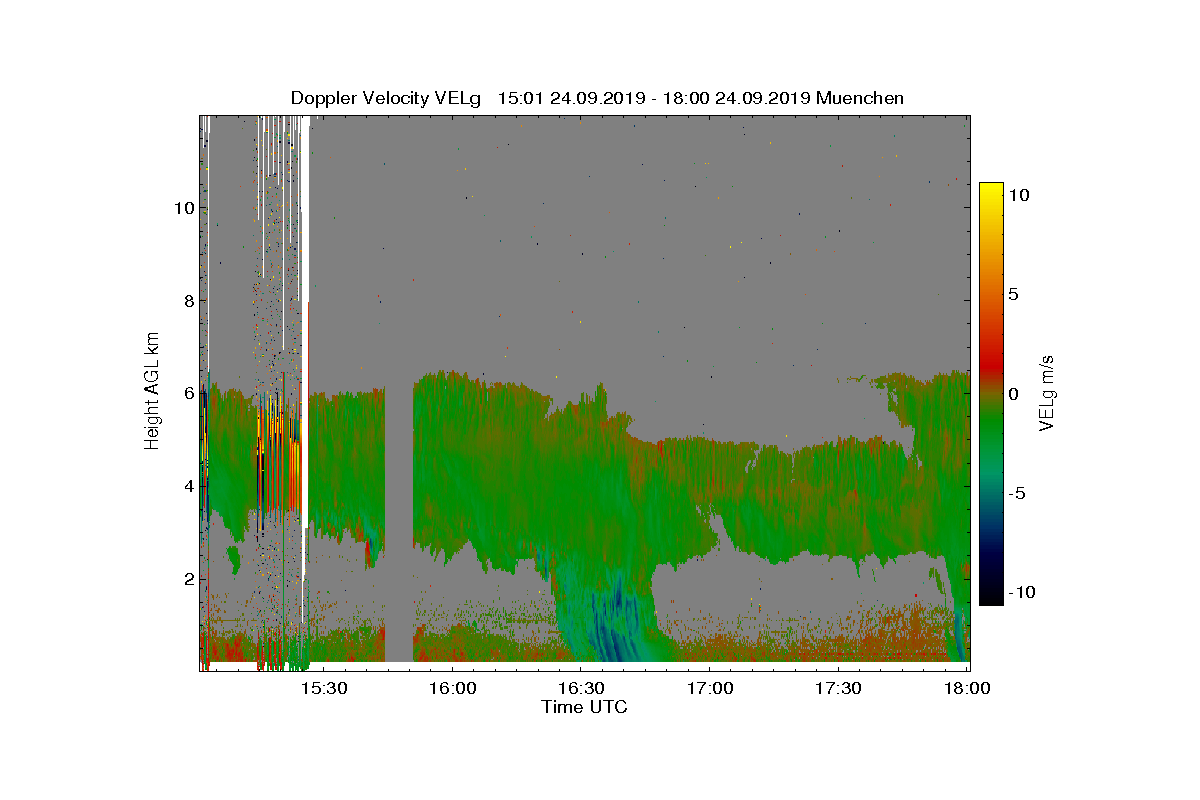This screenshot has width=1200, height=800.
Task: Click the 'Time UTC' axis title
Action: click(x=585, y=707)
